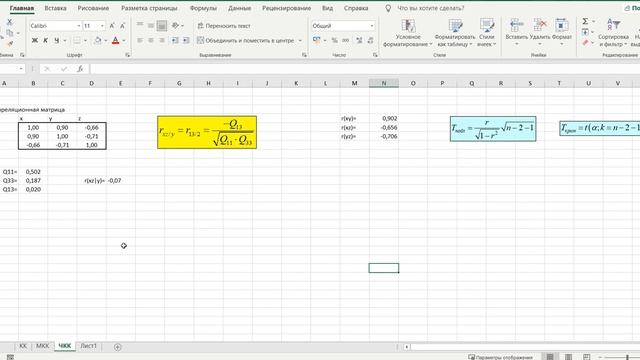The image size is (640, 360).
Task: Expand the merge and center dropdown arrow
Action: click(x=300, y=40)
